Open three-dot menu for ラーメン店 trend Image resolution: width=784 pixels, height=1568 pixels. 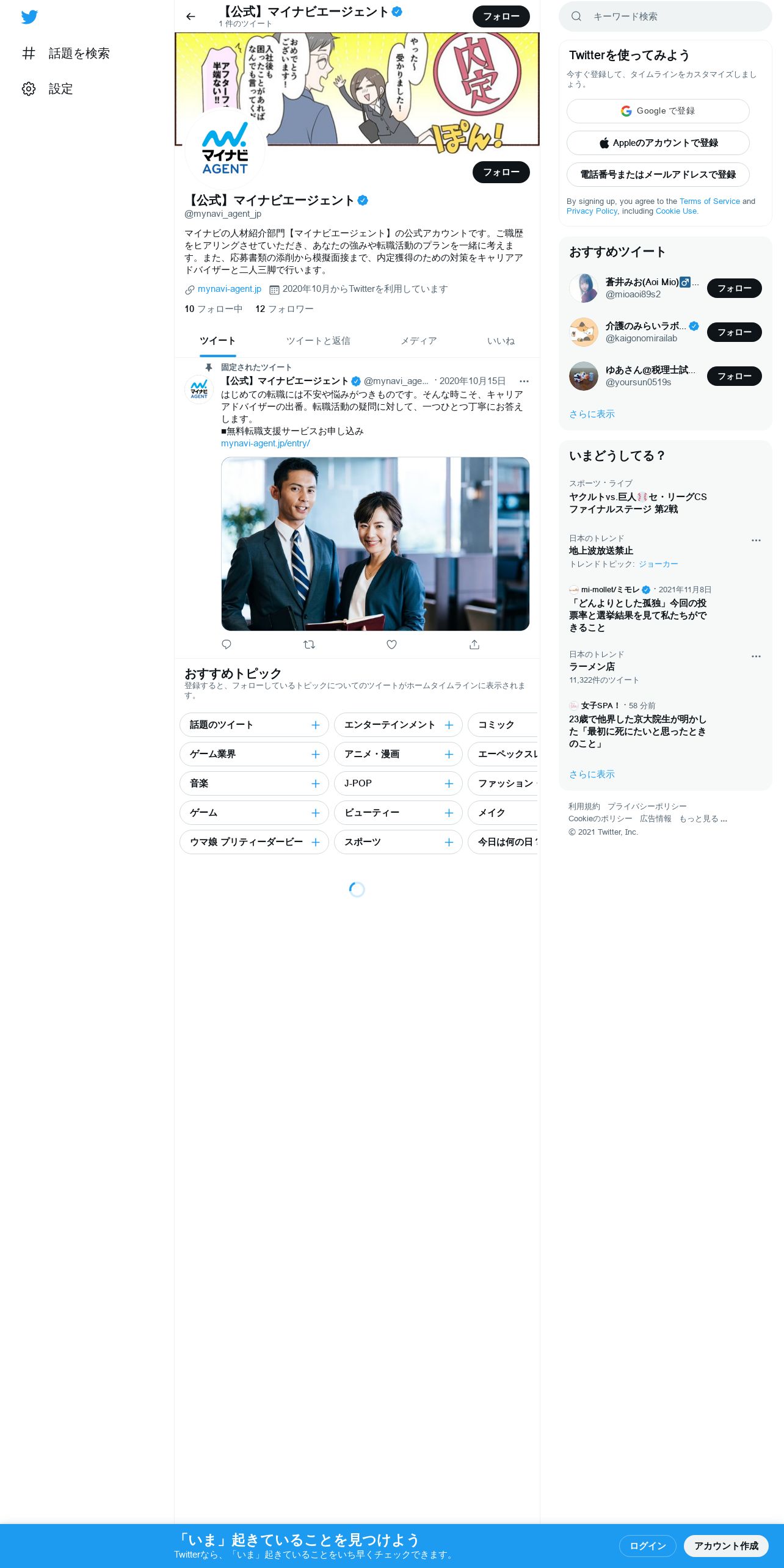pos(756,656)
